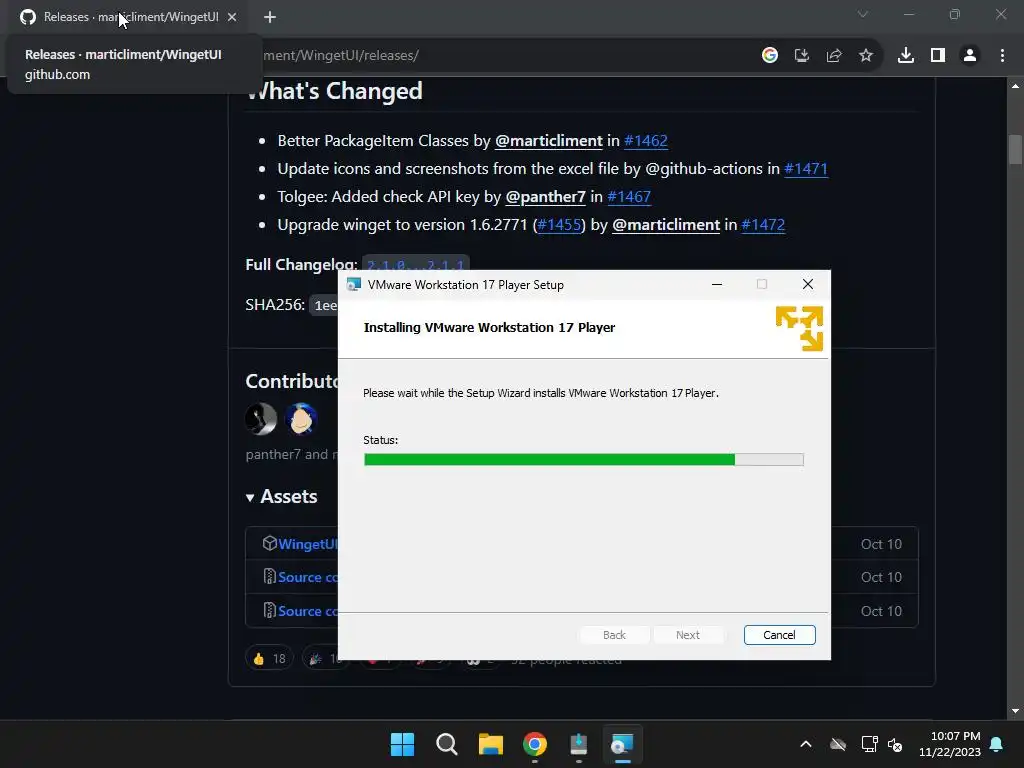Open @panther7 profile link

click(x=545, y=197)
